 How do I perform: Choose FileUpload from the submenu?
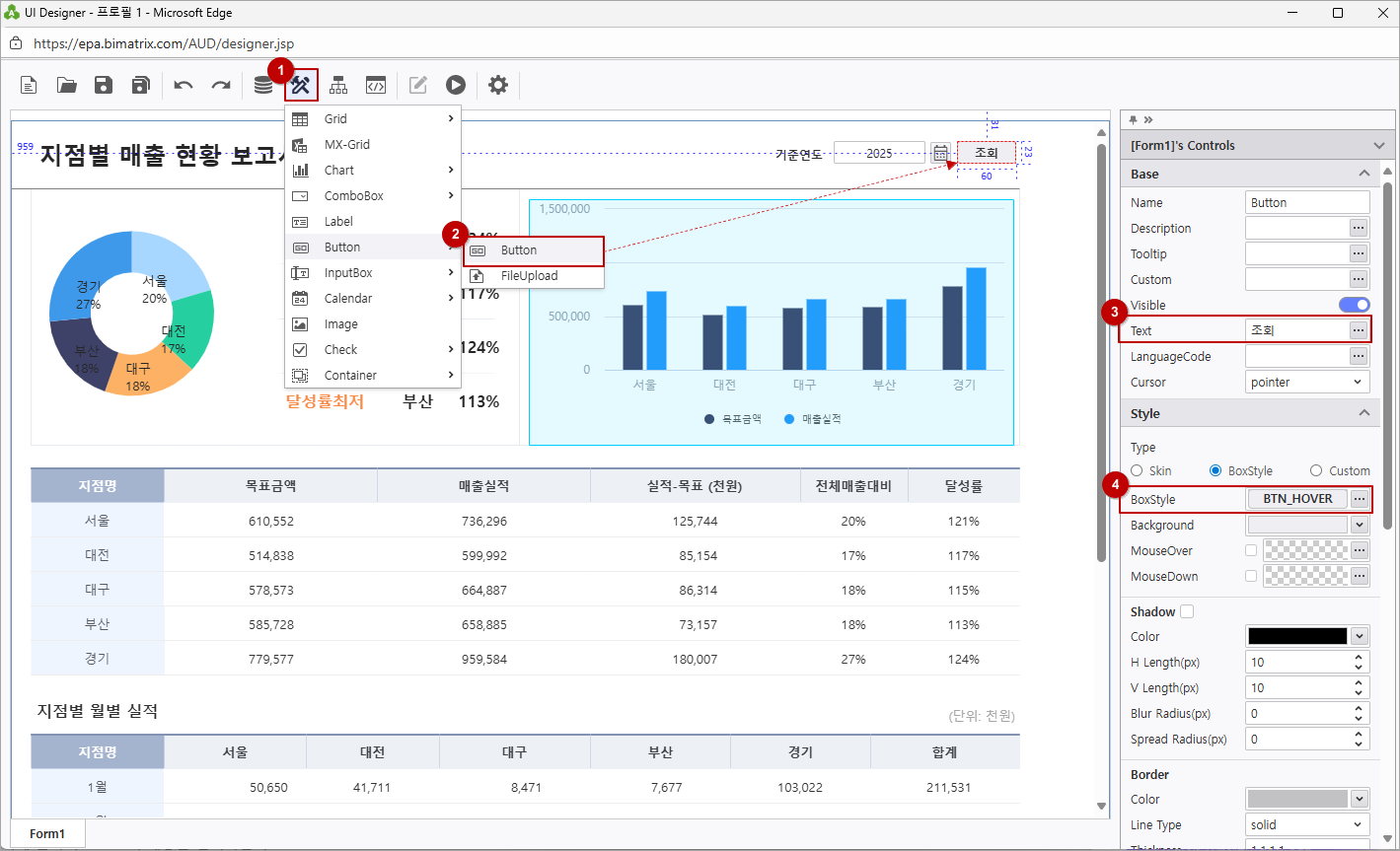tap(529, 276)
